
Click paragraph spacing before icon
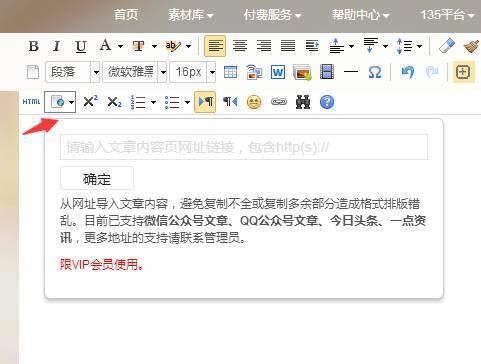tap(336, 46)
